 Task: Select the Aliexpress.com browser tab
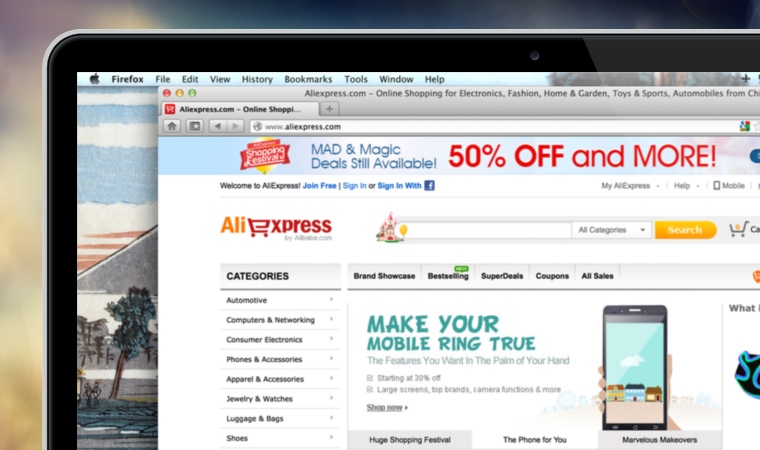tap(241, 109)
